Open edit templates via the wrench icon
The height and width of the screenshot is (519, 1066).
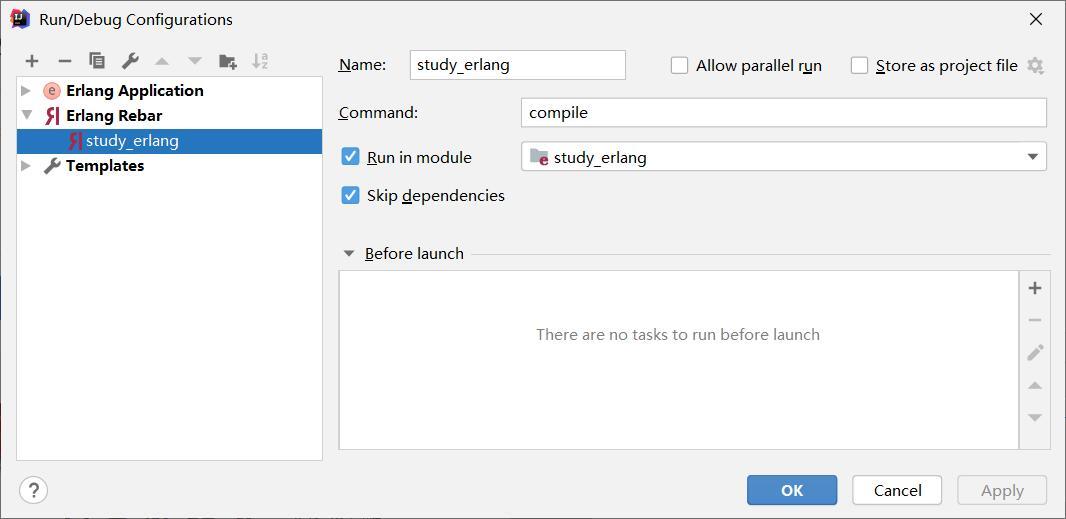(130, 61)
